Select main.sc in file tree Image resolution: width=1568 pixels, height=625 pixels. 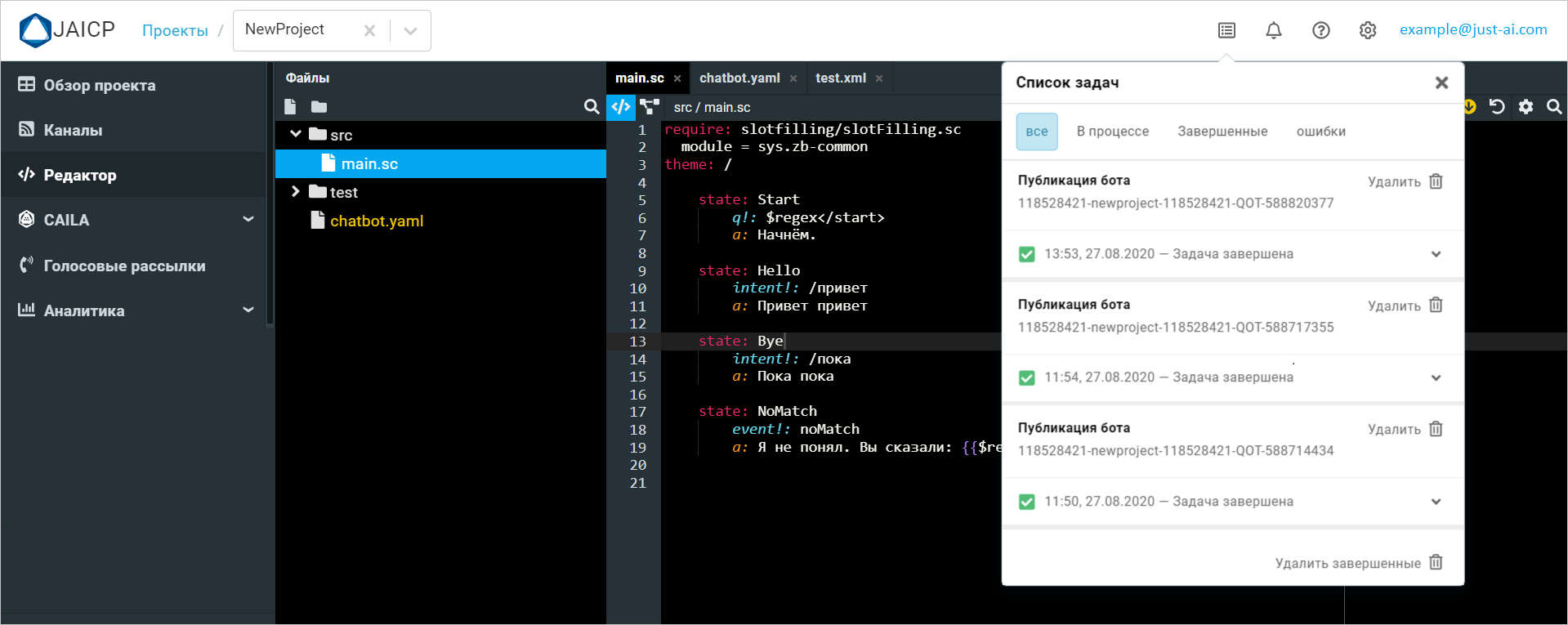point(440,163)
